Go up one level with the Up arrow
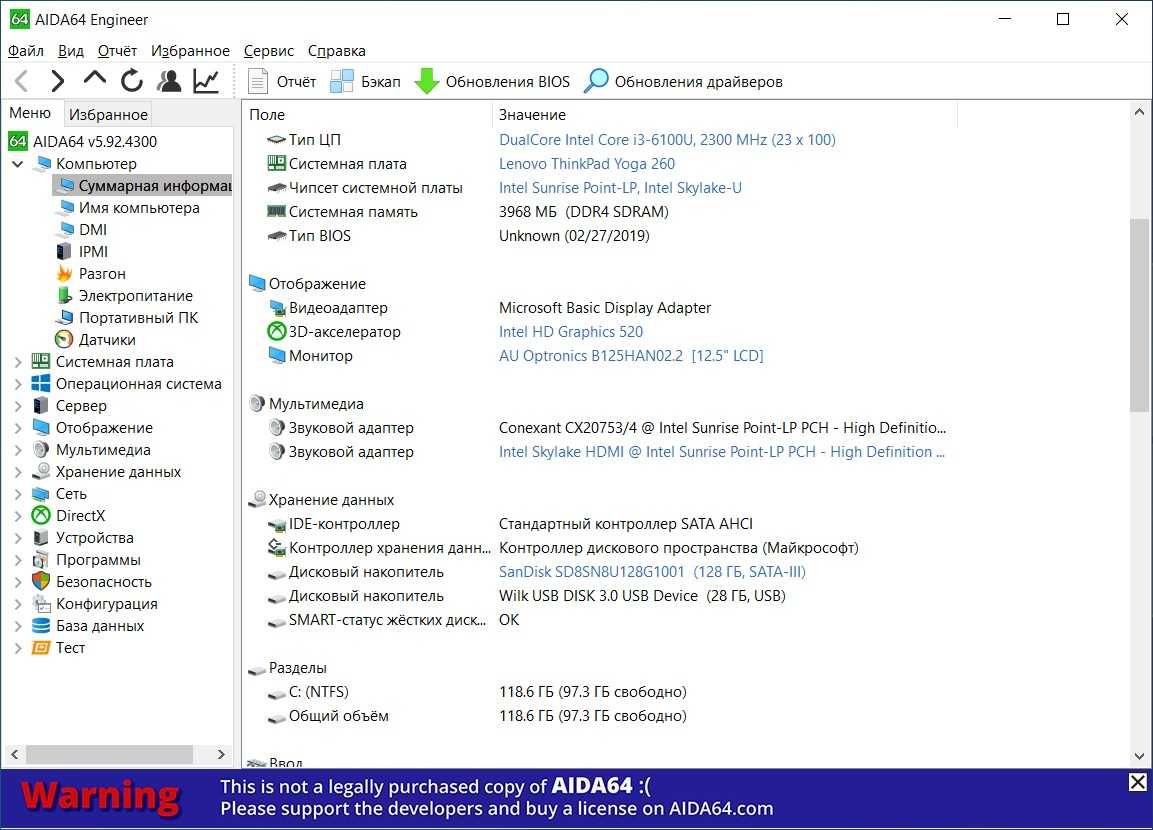1153x830 pixels. point(95,79)
